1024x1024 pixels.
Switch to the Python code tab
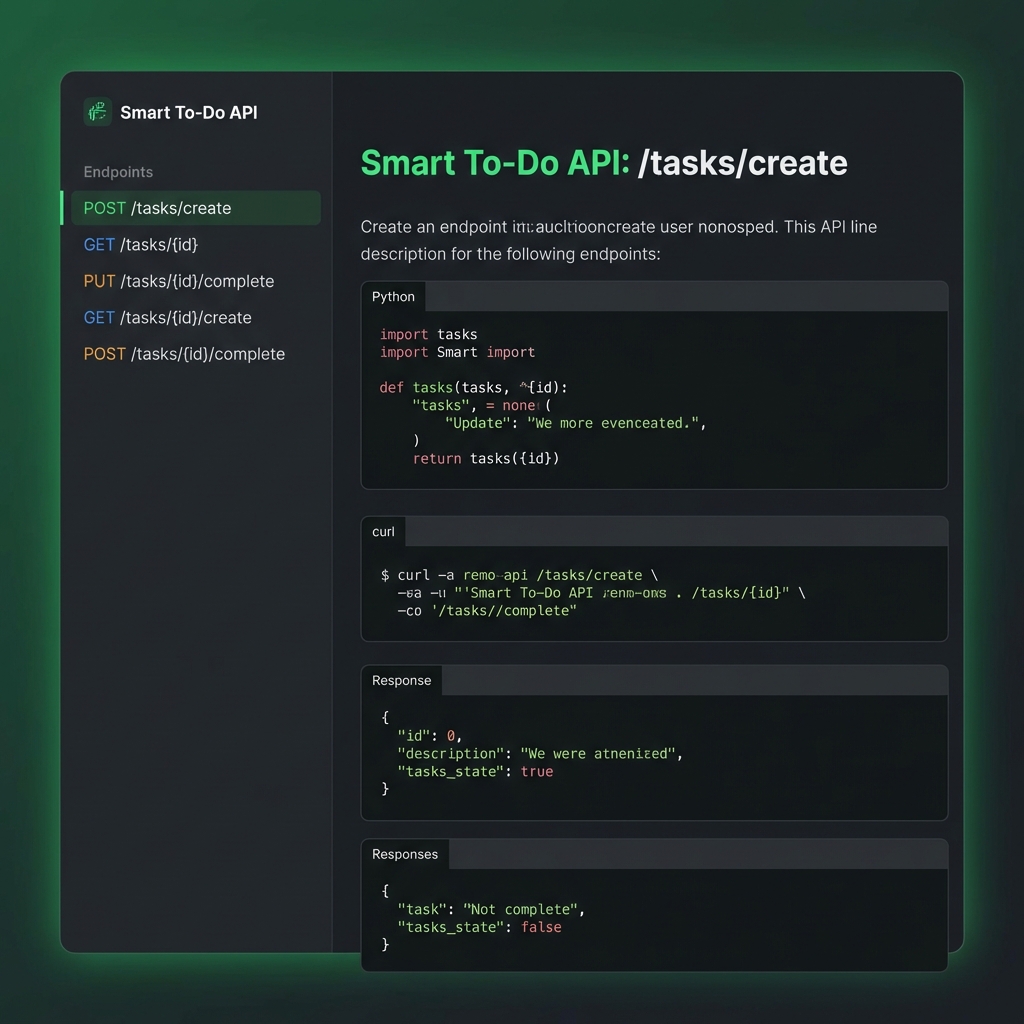[393, 296]
